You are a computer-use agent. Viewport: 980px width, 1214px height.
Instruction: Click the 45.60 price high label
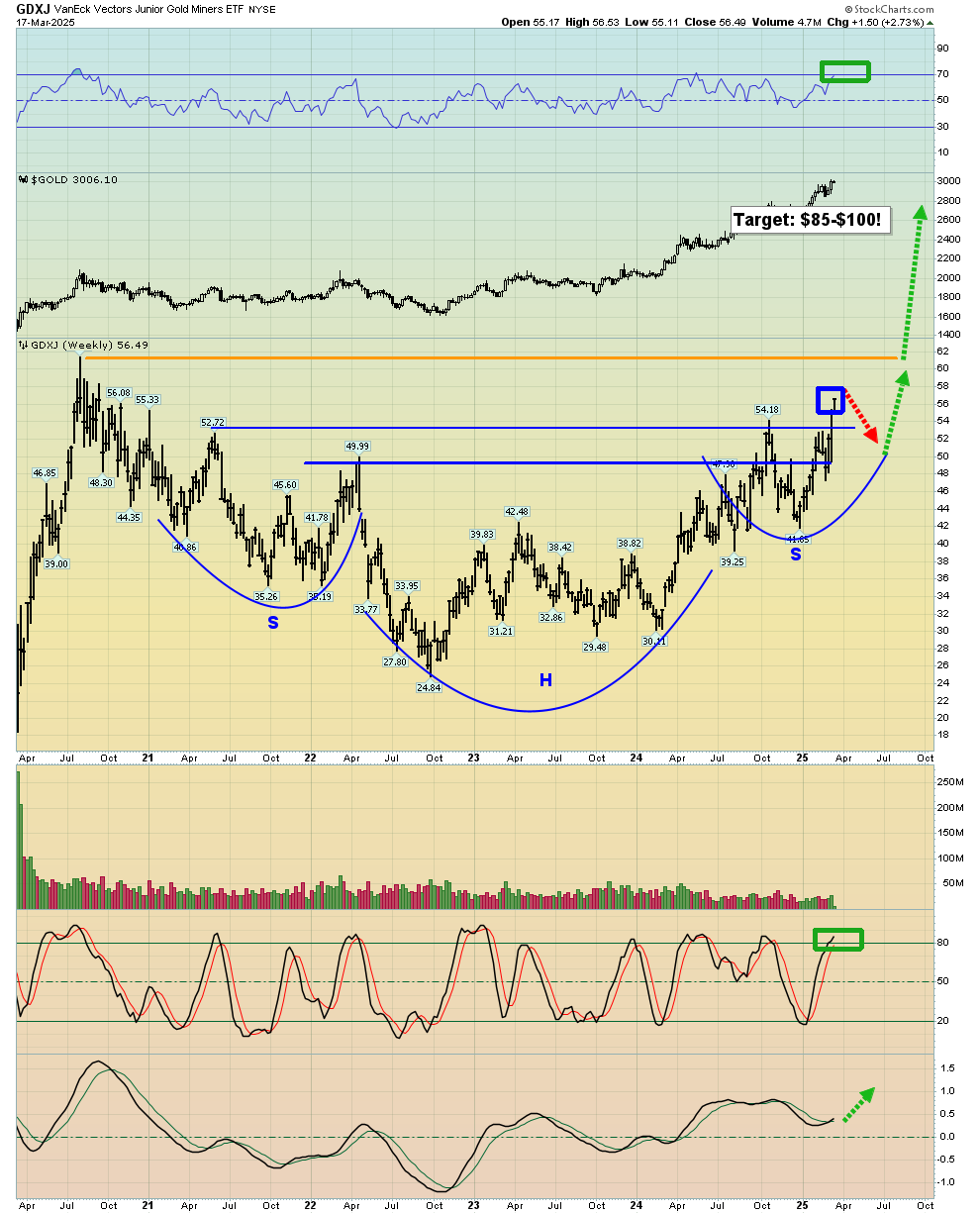click(x=285, y=484)
